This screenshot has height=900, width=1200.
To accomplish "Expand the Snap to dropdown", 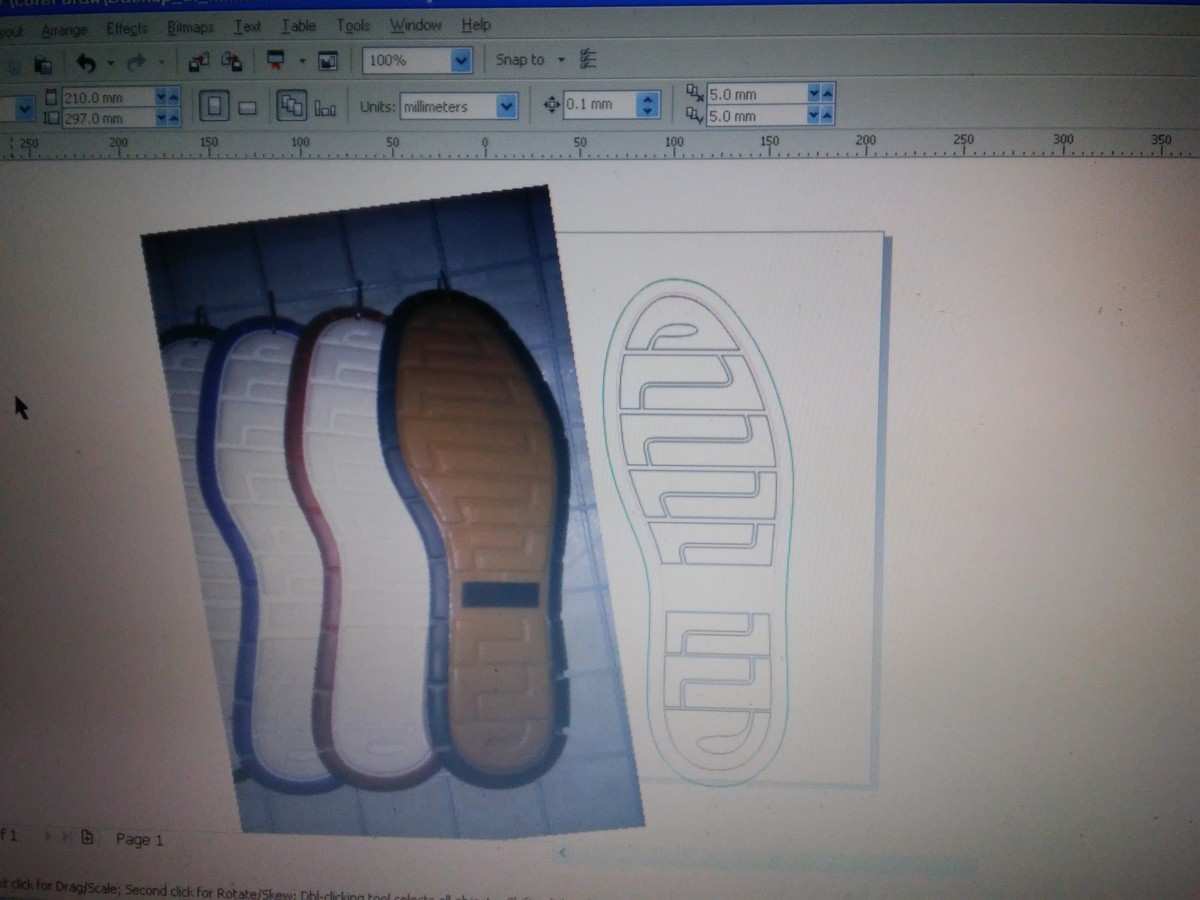I will pos(561,60).
